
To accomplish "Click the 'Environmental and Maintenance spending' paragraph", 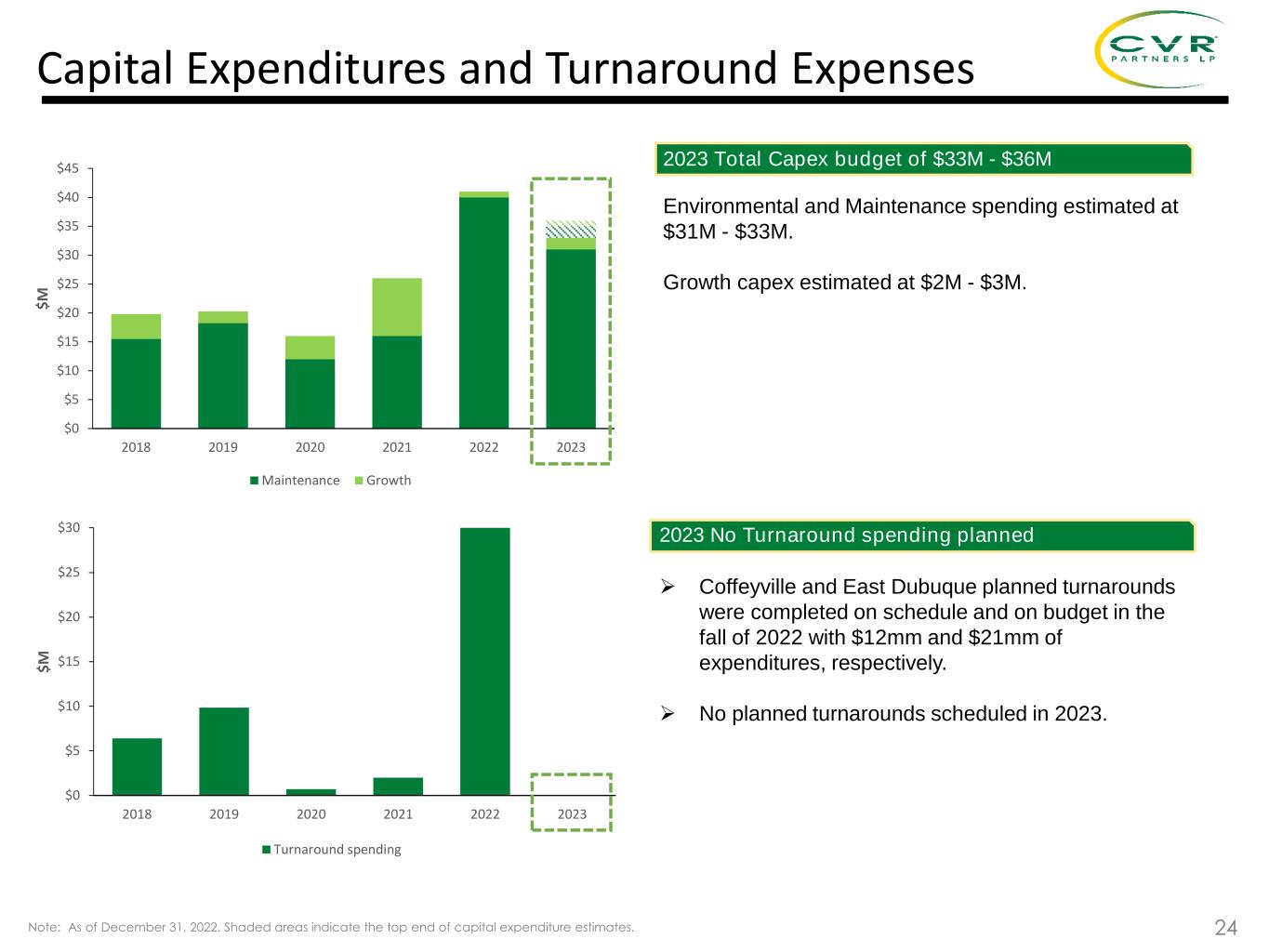I will (919, 218).
